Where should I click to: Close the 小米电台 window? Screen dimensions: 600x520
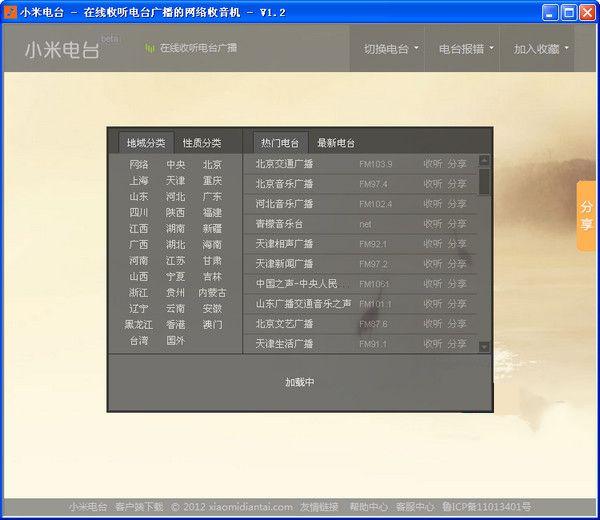587,13
